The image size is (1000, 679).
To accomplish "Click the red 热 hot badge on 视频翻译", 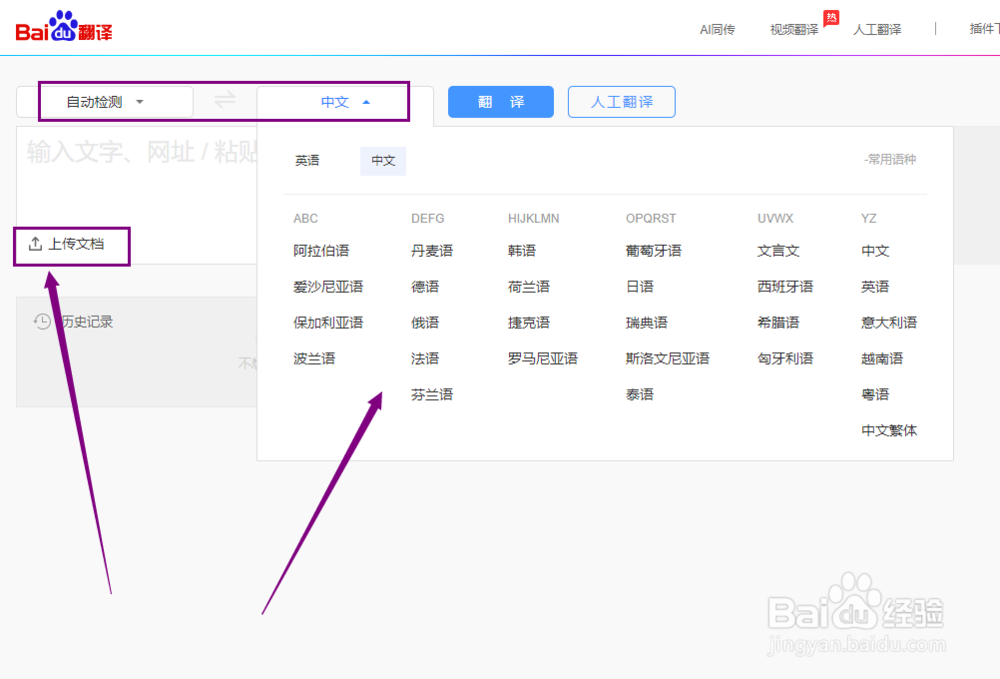I will pyautogui.click(x=832, y=17).
